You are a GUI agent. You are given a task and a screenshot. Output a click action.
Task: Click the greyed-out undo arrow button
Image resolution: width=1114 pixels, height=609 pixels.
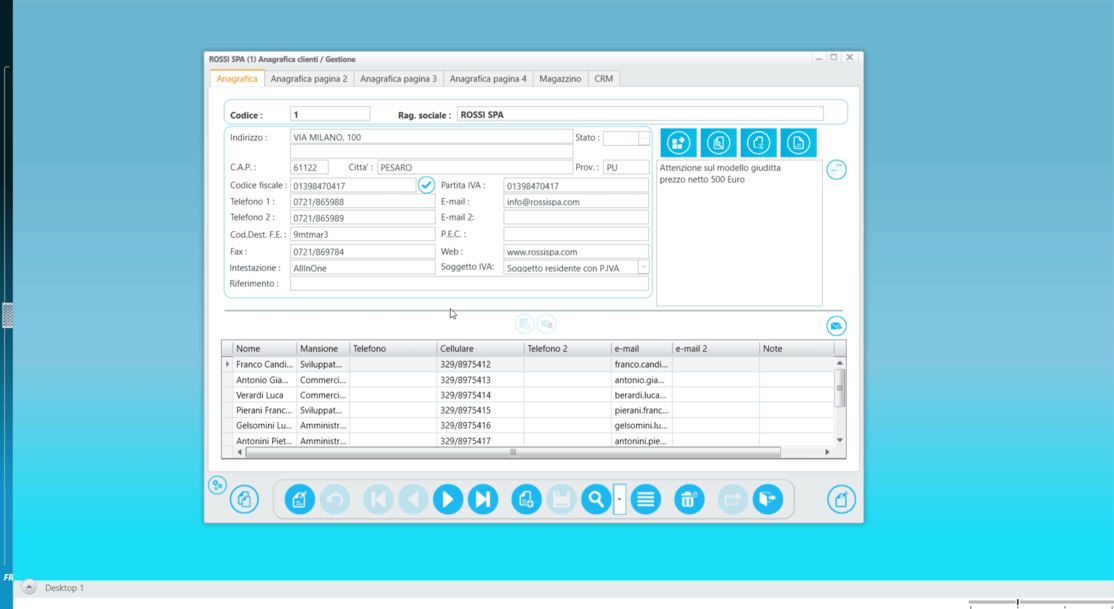335,500
